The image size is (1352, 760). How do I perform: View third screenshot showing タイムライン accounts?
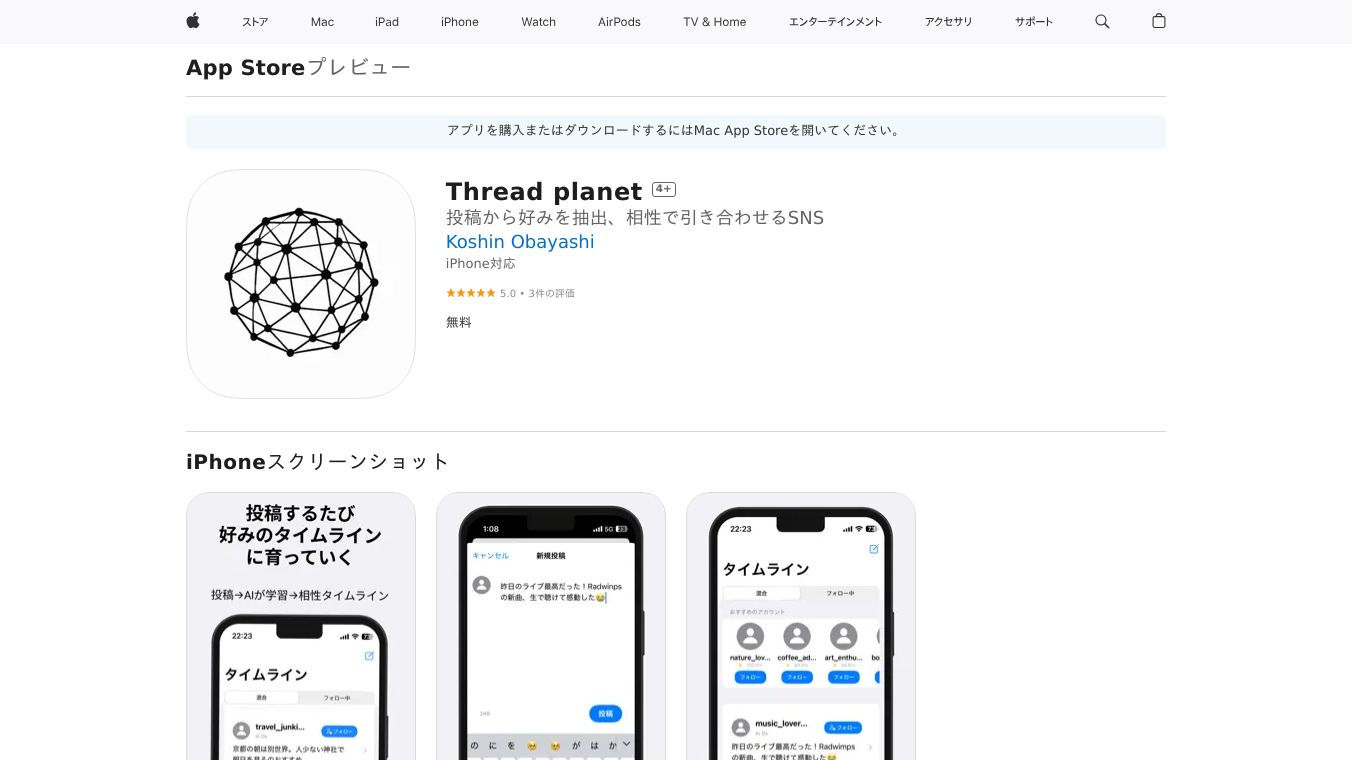[x=801, y=626]
